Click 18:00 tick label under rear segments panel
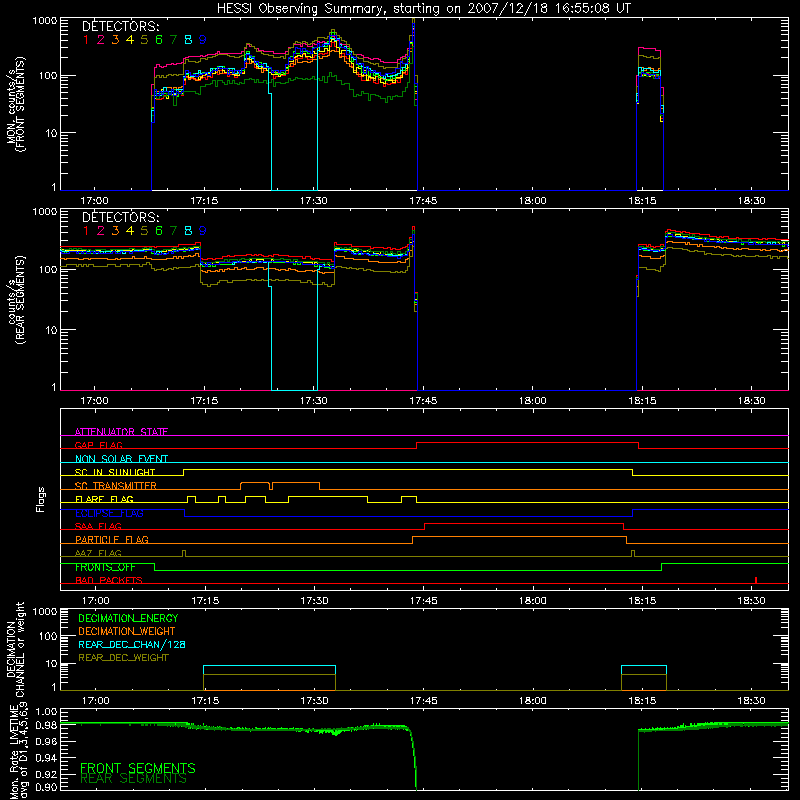 coord(533,401)
